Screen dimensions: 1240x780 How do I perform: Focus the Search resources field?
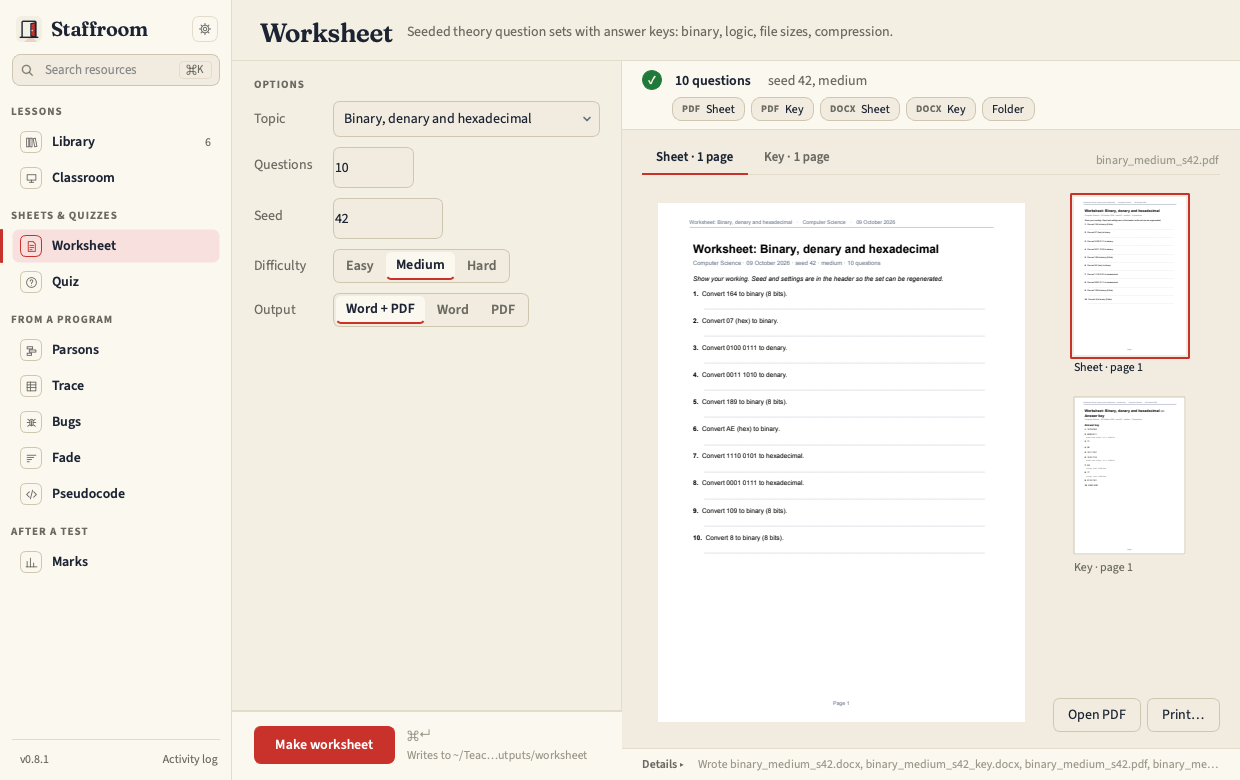point(116,70)
